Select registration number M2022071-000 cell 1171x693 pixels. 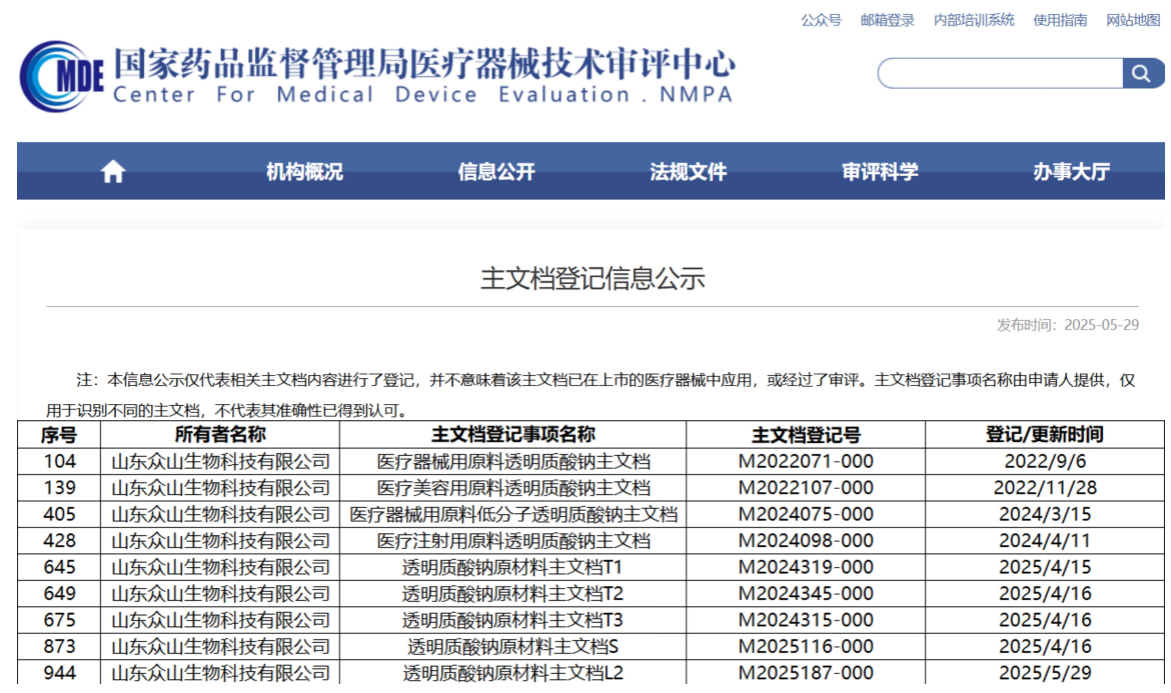(x=805, y=461)
